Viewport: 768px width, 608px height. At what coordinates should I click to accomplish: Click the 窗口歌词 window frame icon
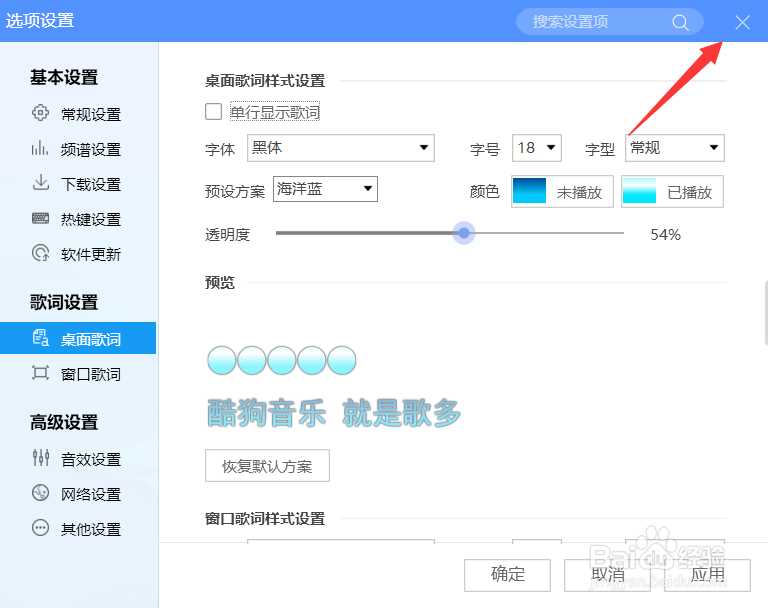click(x=40, y=373)
